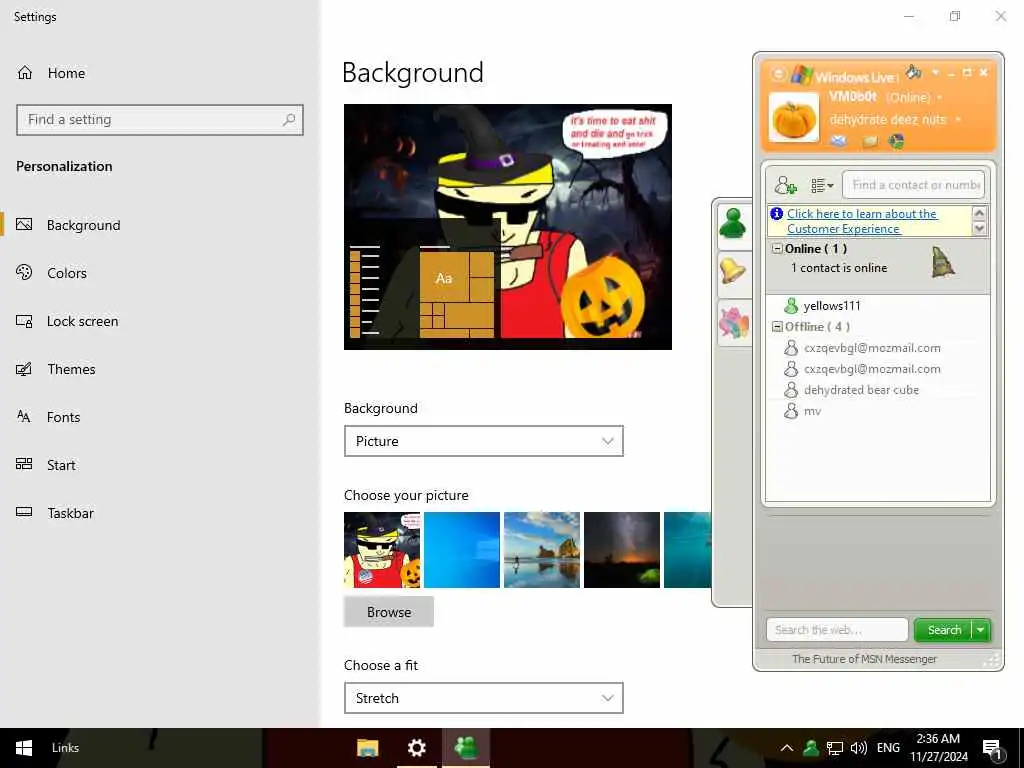Click the VM0b0t display name
This screenshot has height=768, width=1024.
point(853,97)
